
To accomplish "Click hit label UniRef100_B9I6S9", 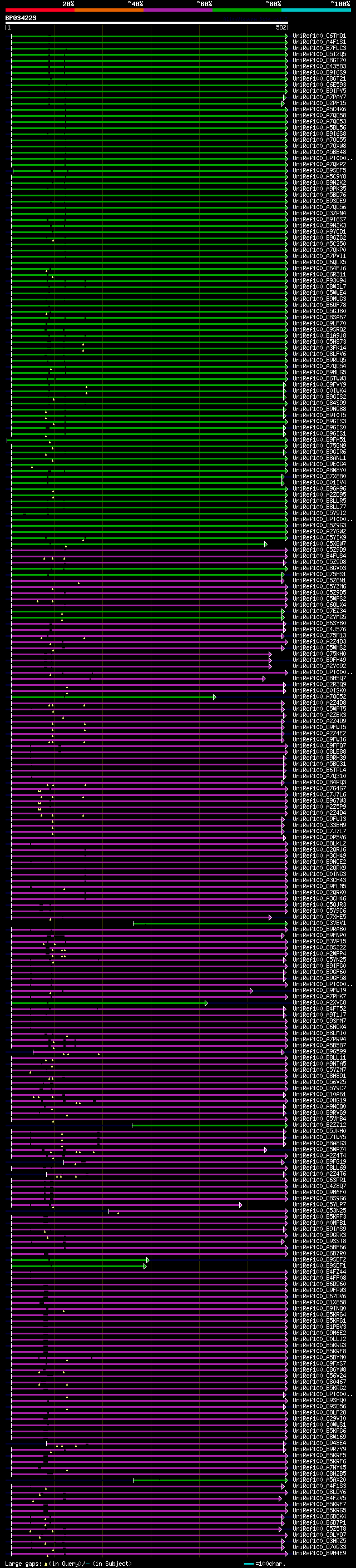I will tap(319, 72).
